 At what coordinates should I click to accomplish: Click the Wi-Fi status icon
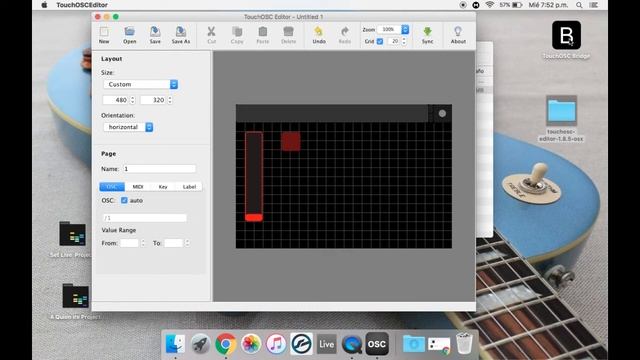click(489, 5)
